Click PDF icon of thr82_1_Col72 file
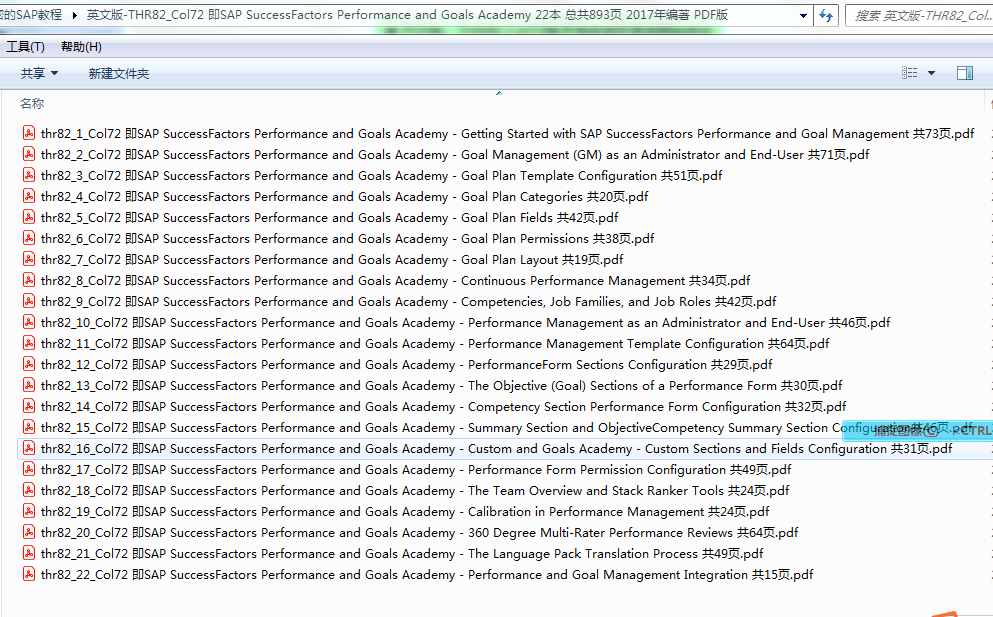Viewport: 993px width, 617px height. pyautogui.click(x=28, y=133)
